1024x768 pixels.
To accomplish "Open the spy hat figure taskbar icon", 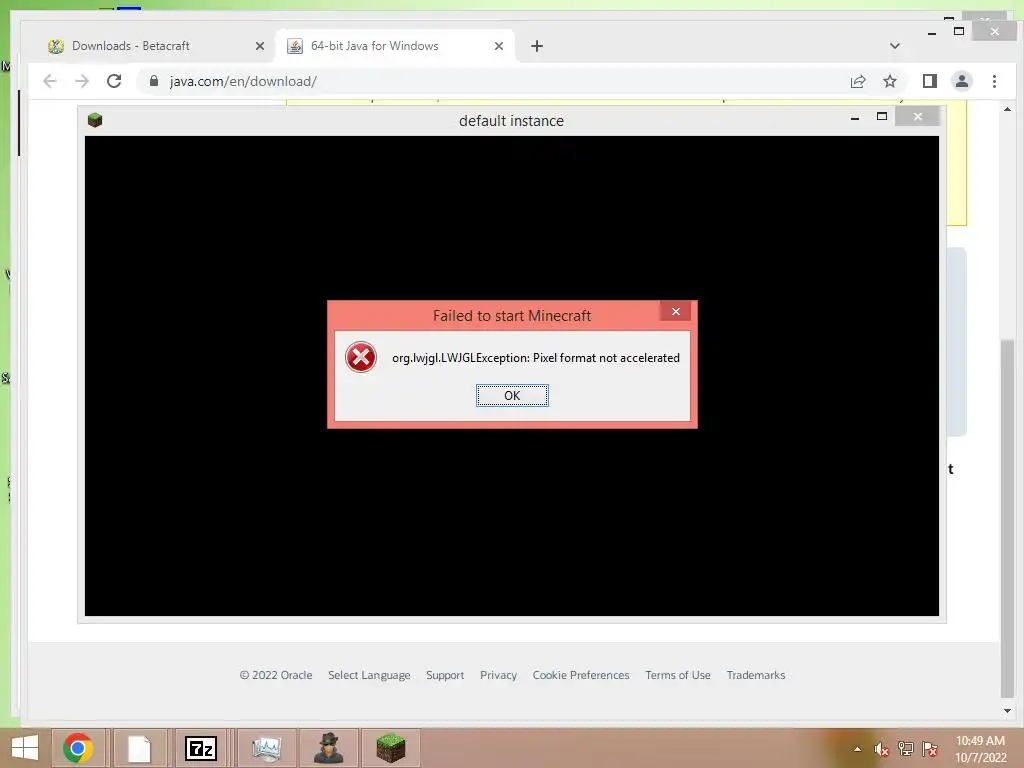I will 328,748.
